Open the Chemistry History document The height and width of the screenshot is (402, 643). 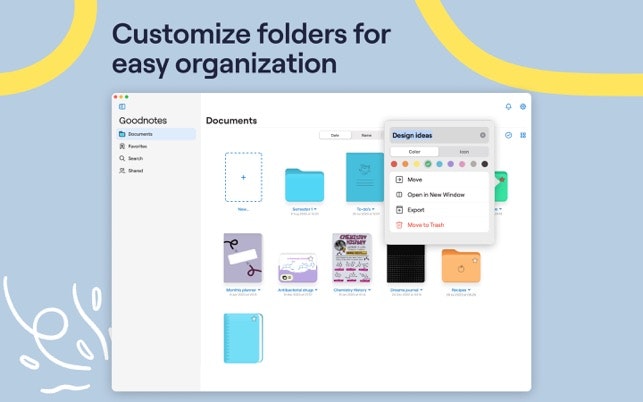[352, 258]
